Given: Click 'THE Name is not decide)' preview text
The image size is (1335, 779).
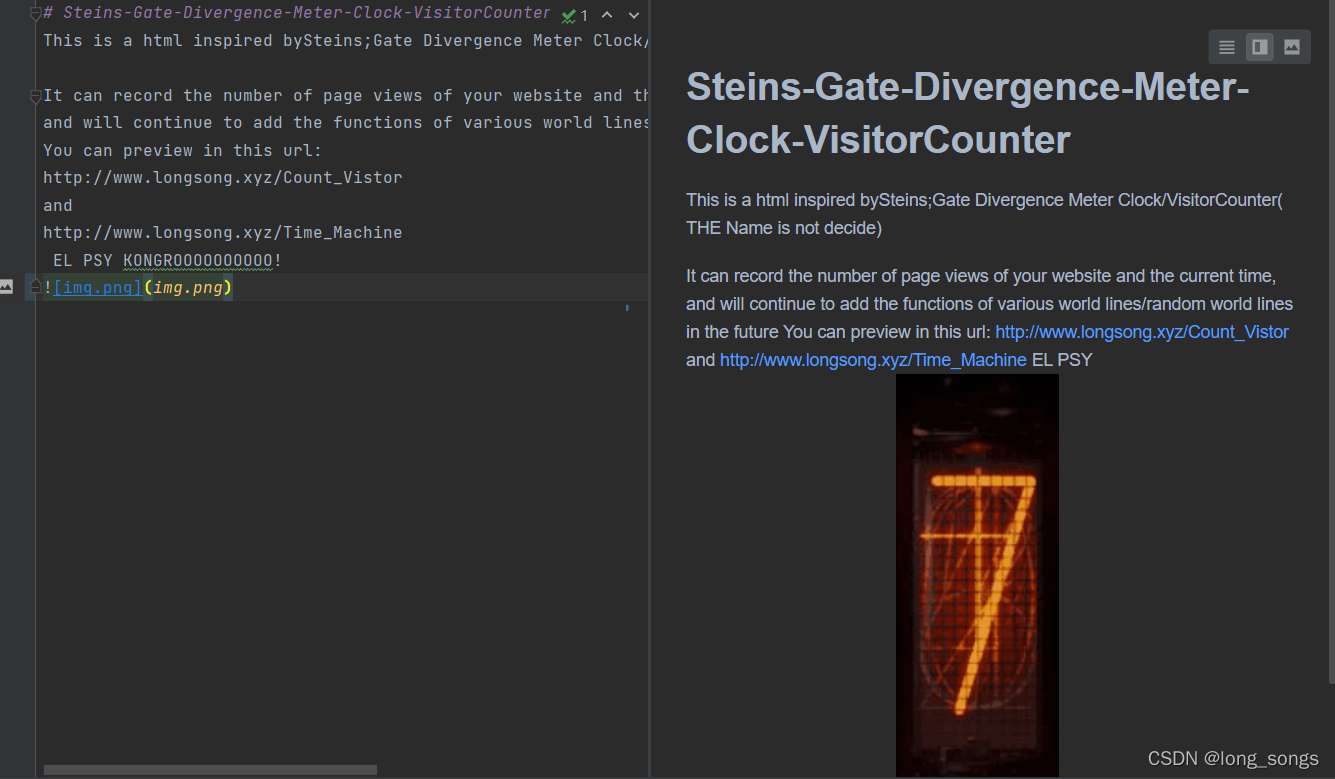Looking at the screenshot, I should pos(784,228).
